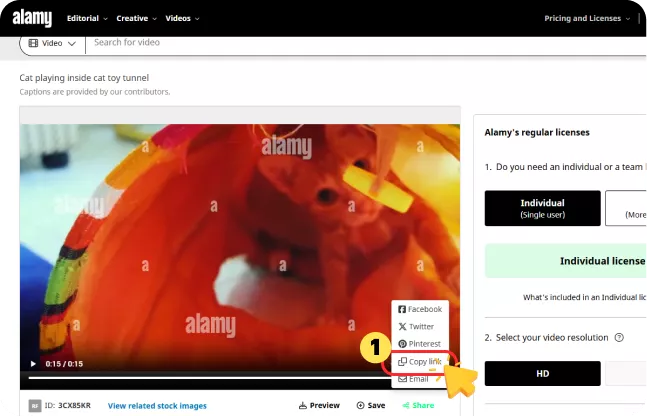Click 'Cat playing inside cat toy tunnel' caption

pos(84,78)
